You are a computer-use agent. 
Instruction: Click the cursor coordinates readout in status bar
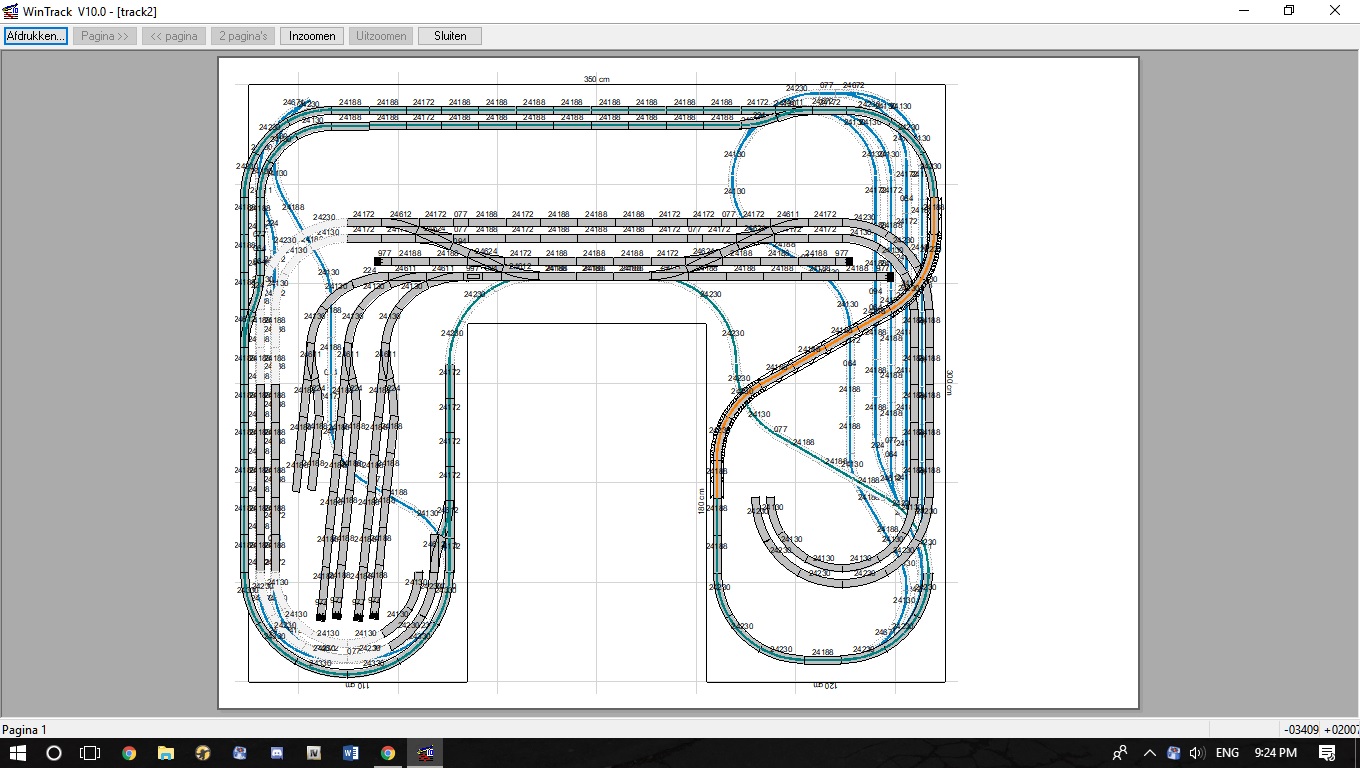[1322, 730]
